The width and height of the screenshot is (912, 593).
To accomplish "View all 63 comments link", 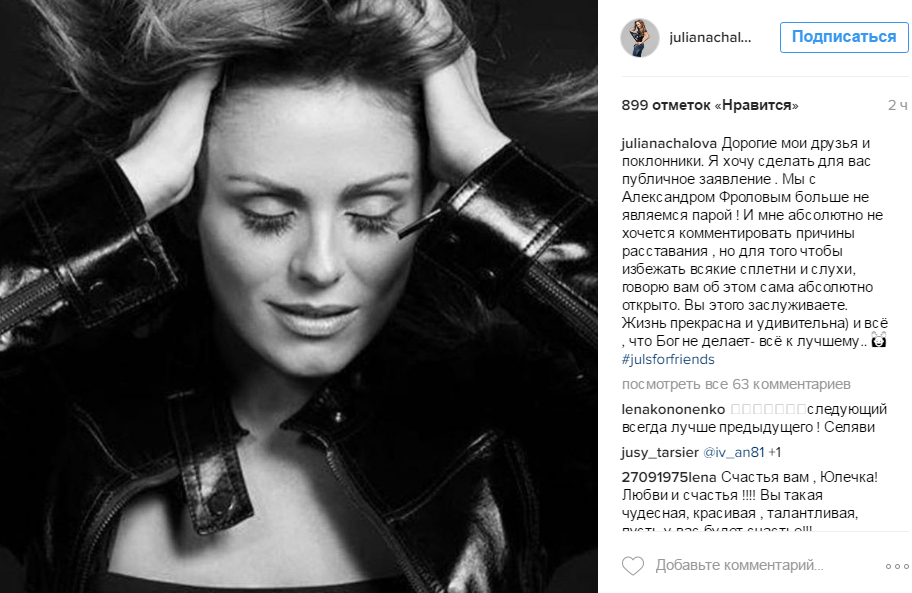I will coord(736,384).
